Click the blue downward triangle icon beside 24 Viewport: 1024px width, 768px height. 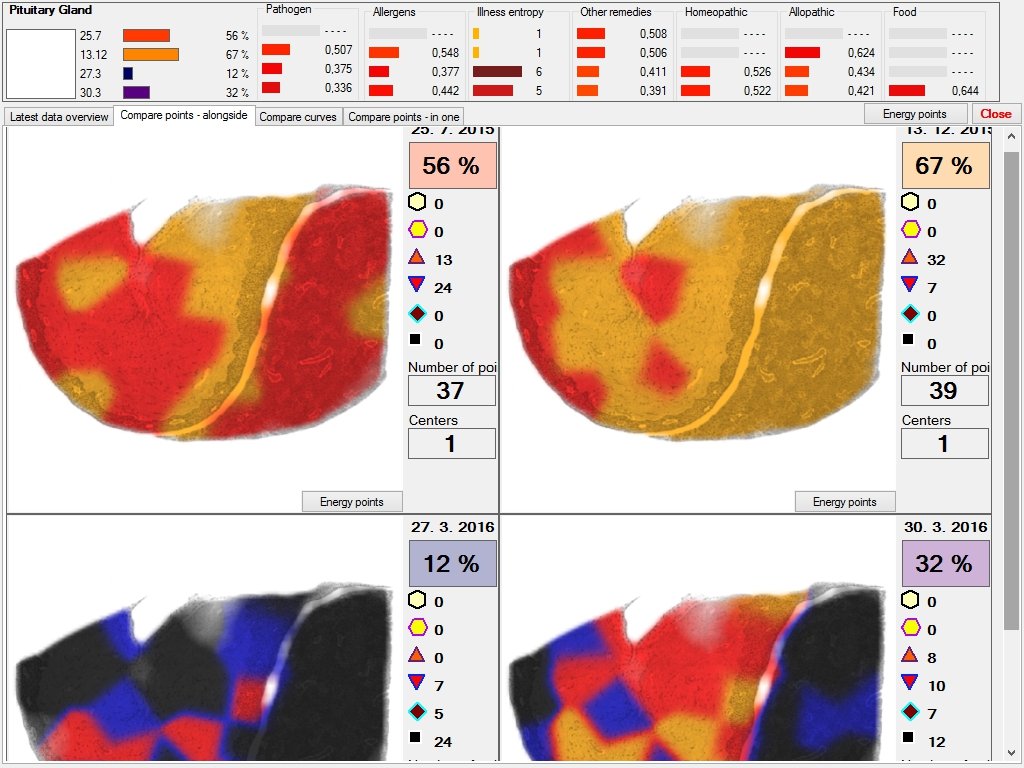coord(417,286)
